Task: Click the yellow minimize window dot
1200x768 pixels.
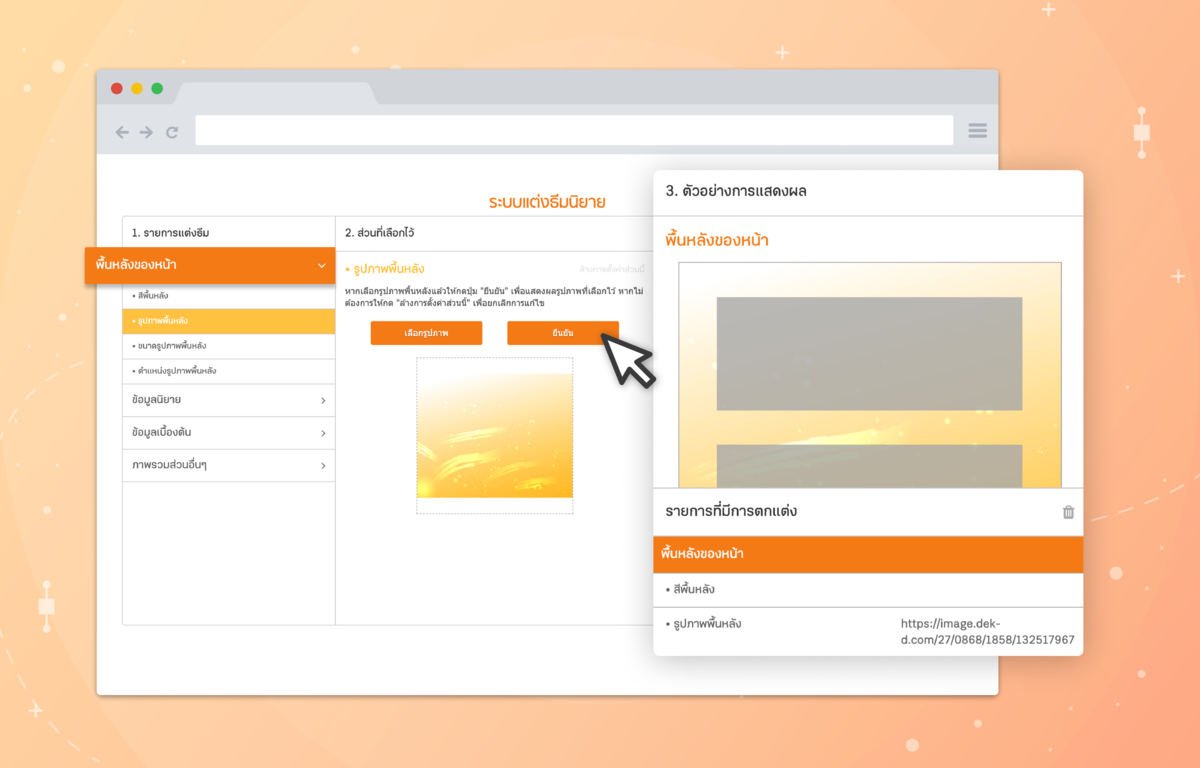Action: (137, 88)
